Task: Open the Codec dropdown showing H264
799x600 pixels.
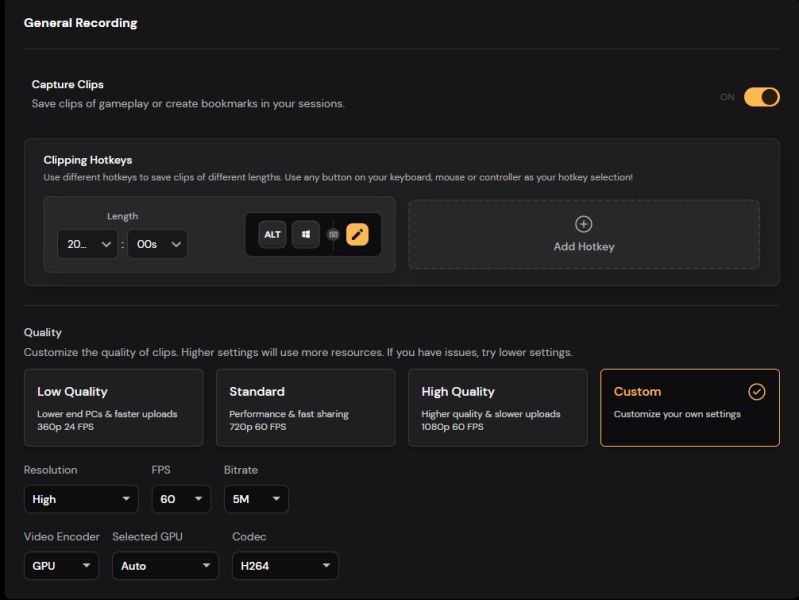Action: (x=285, y=566)
